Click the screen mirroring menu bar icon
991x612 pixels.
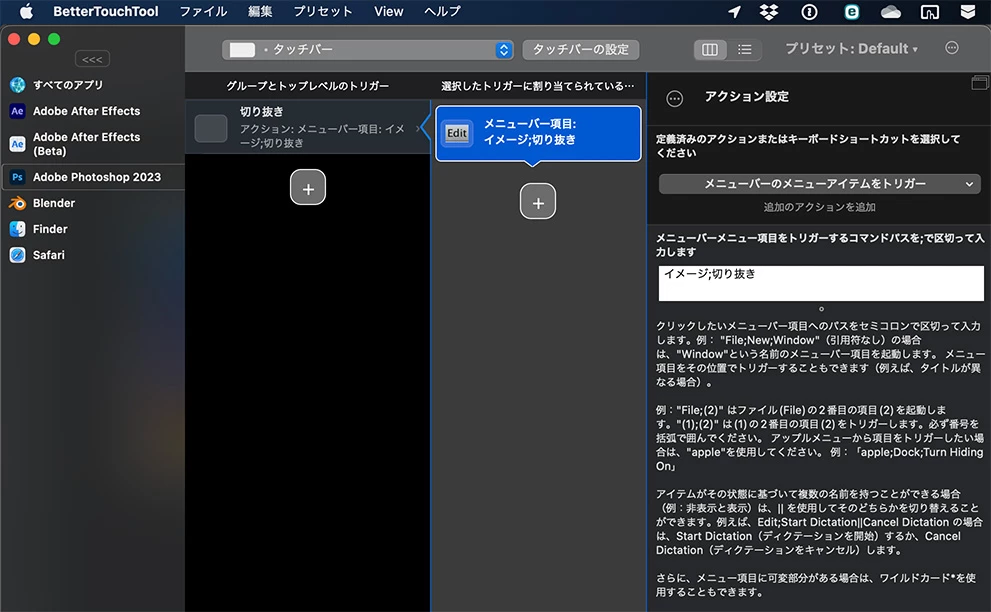[x=930, y=12]
